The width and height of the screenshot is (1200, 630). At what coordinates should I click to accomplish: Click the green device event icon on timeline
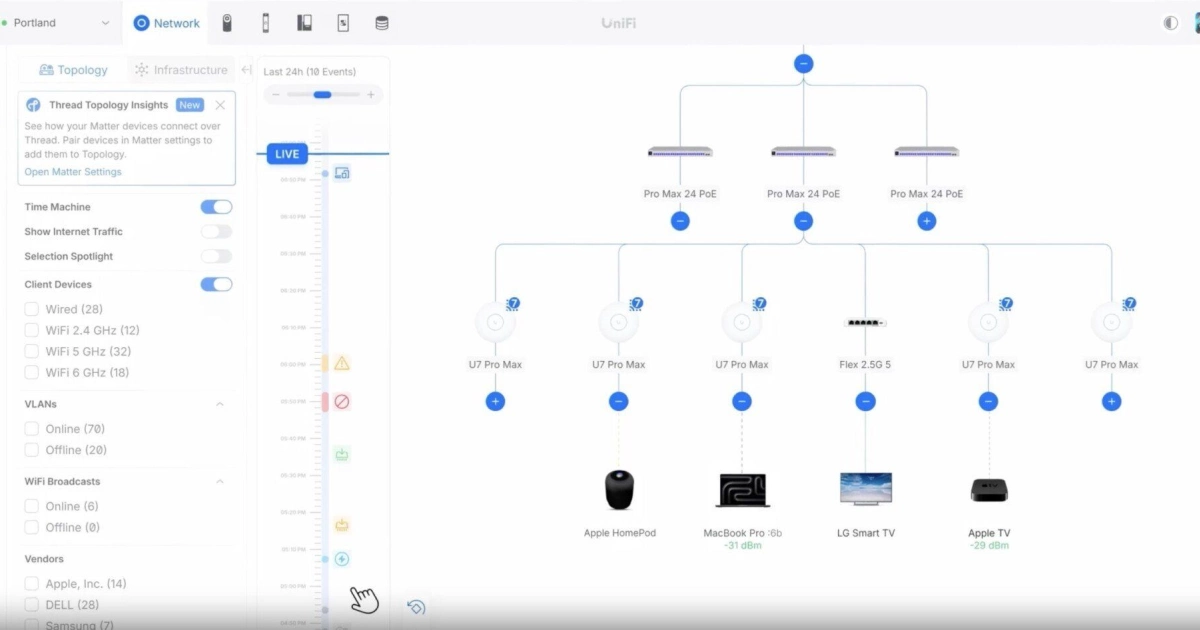click(342, 455)
